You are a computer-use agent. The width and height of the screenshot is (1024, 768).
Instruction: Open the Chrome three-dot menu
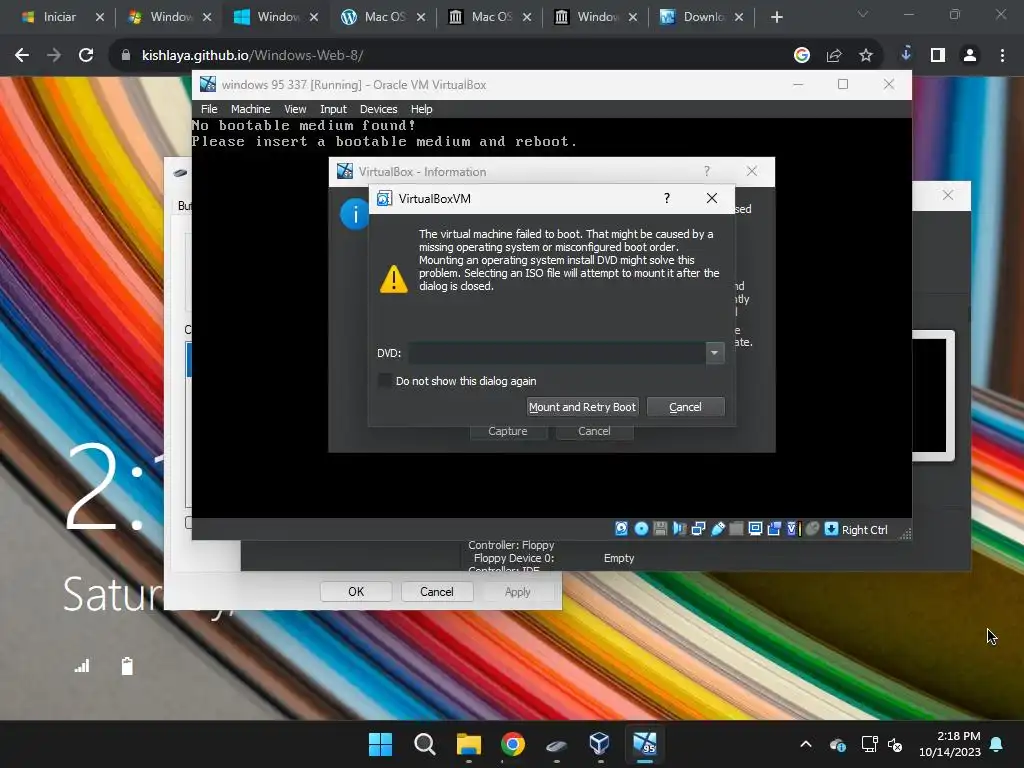1002,56
